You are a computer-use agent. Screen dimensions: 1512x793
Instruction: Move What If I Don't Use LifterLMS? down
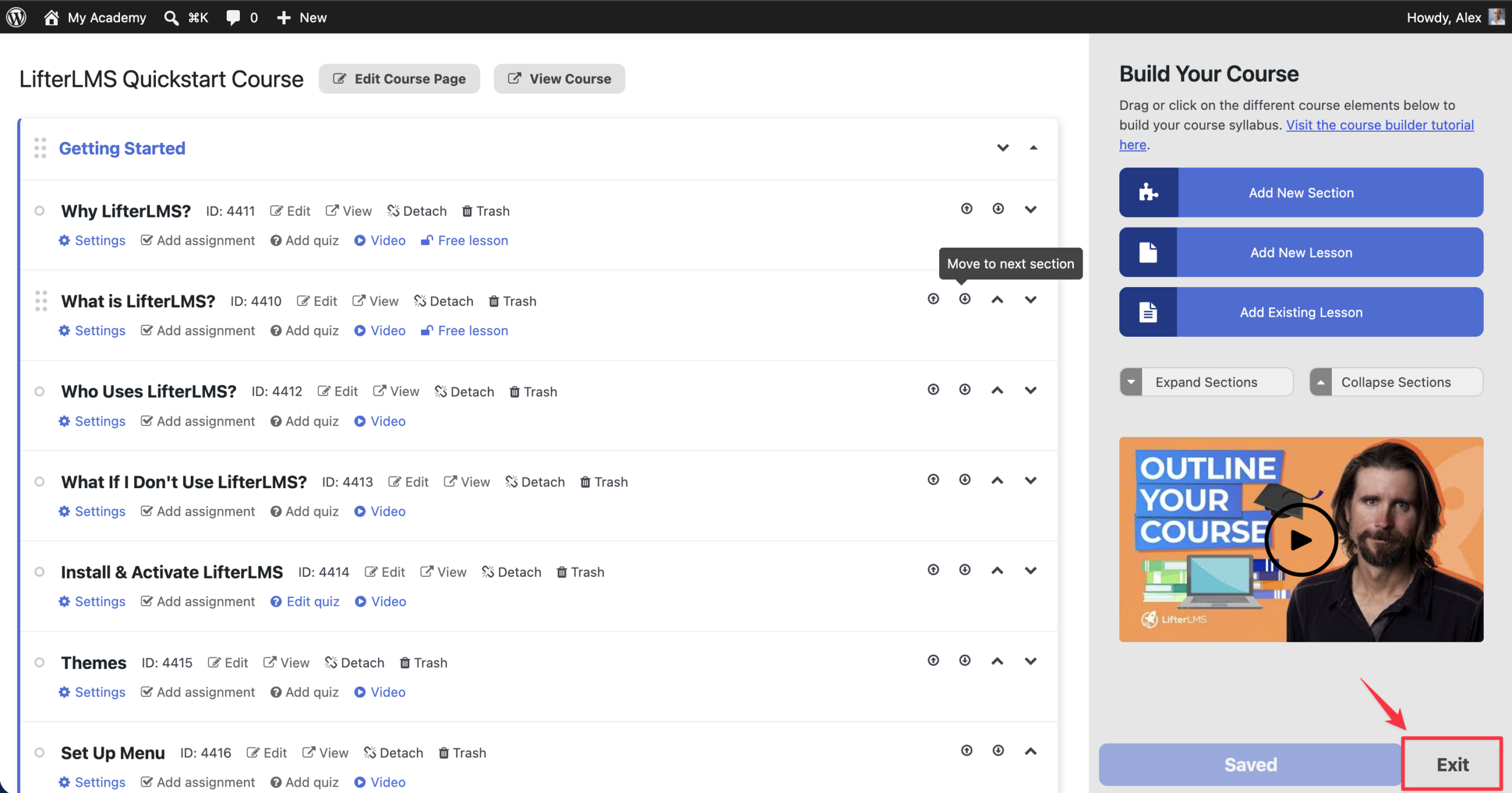point(1031,480)
